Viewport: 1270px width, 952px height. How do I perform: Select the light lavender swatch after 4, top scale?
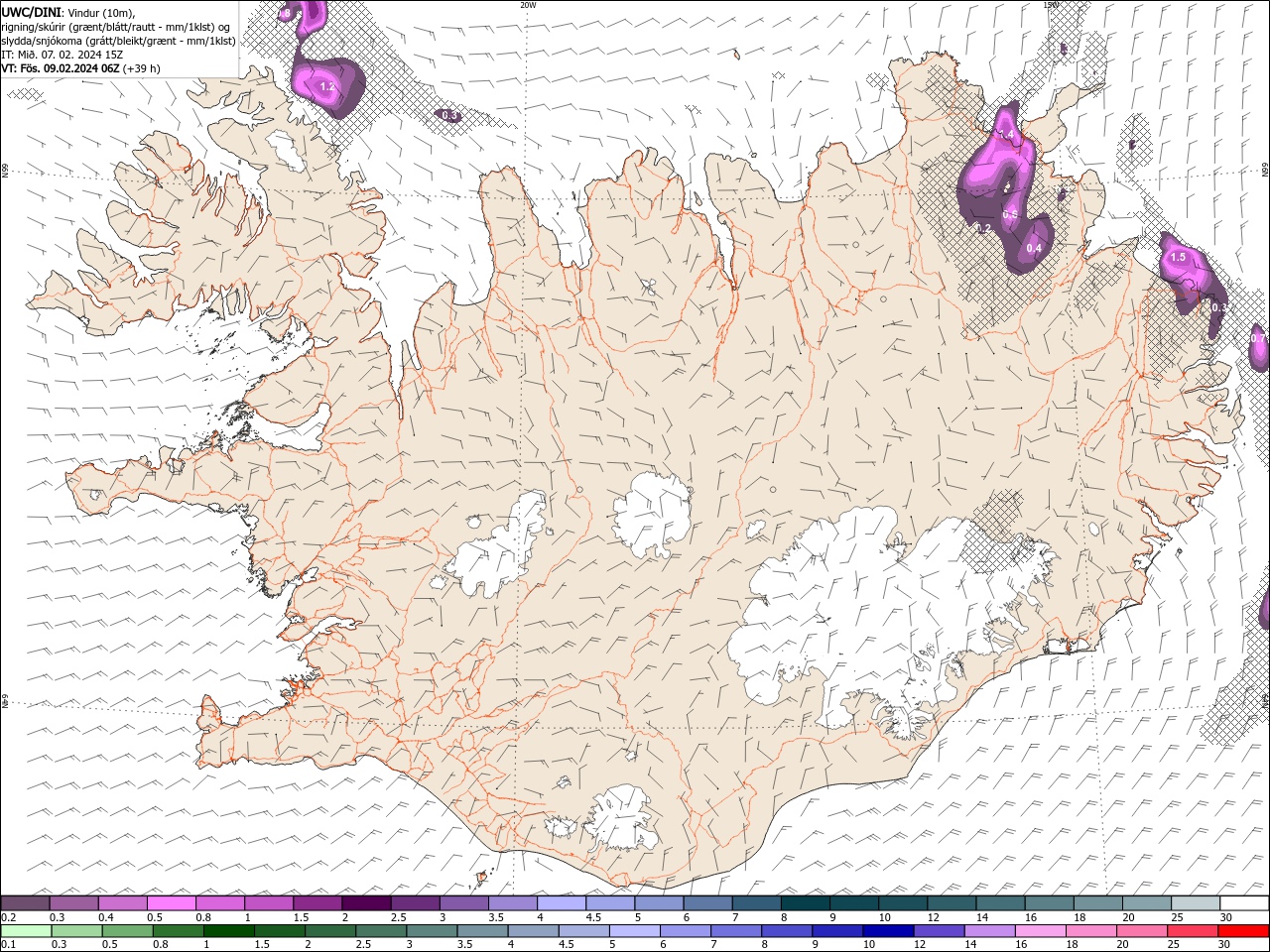tap(562, 903)
